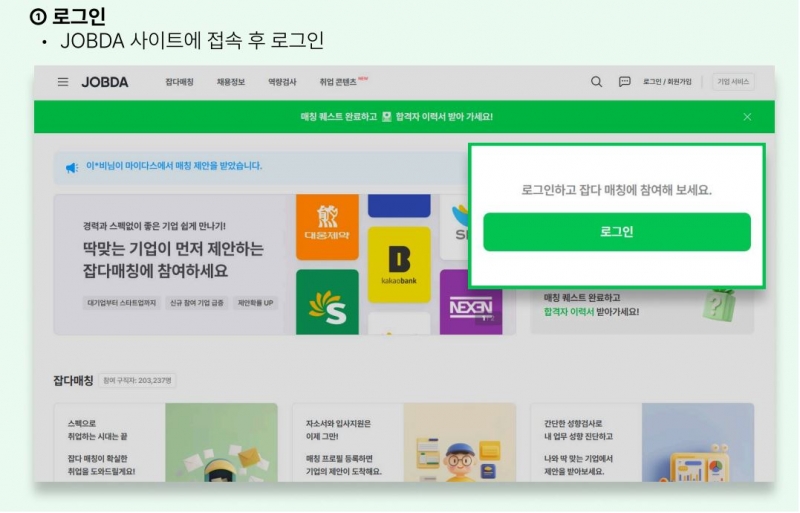Open the chat bubble icon in header
The width and height of the screenshot is (800, 513).
point(625,82)
